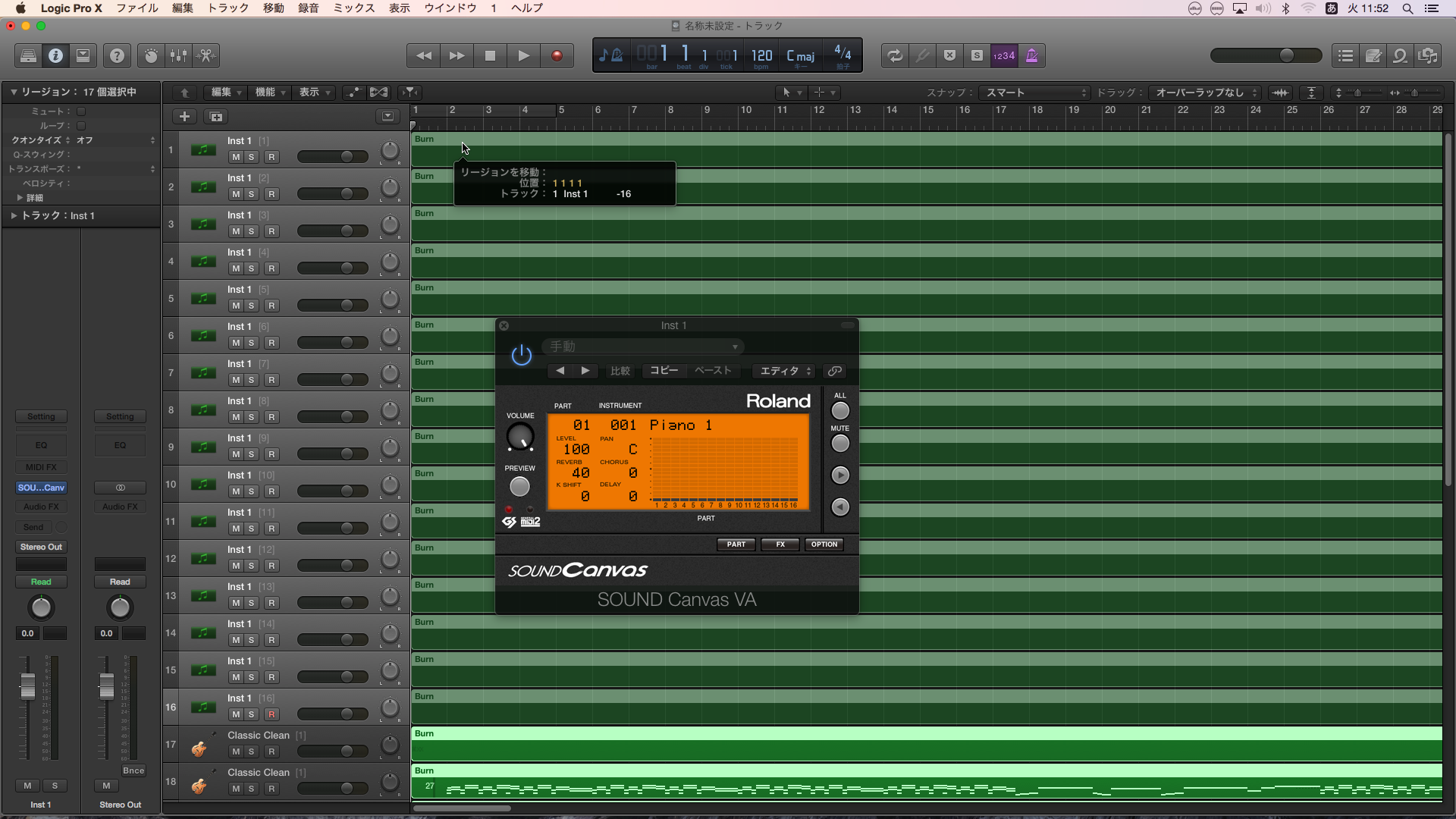
Task: Click the plugin link chain icon
Action: point(835,371)
